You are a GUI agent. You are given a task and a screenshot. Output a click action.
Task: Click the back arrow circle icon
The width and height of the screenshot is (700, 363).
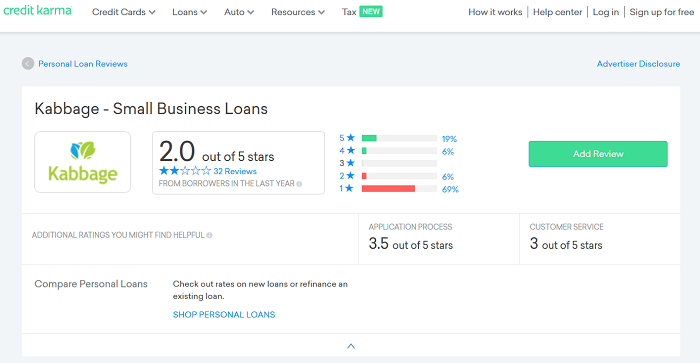(28, 63)
